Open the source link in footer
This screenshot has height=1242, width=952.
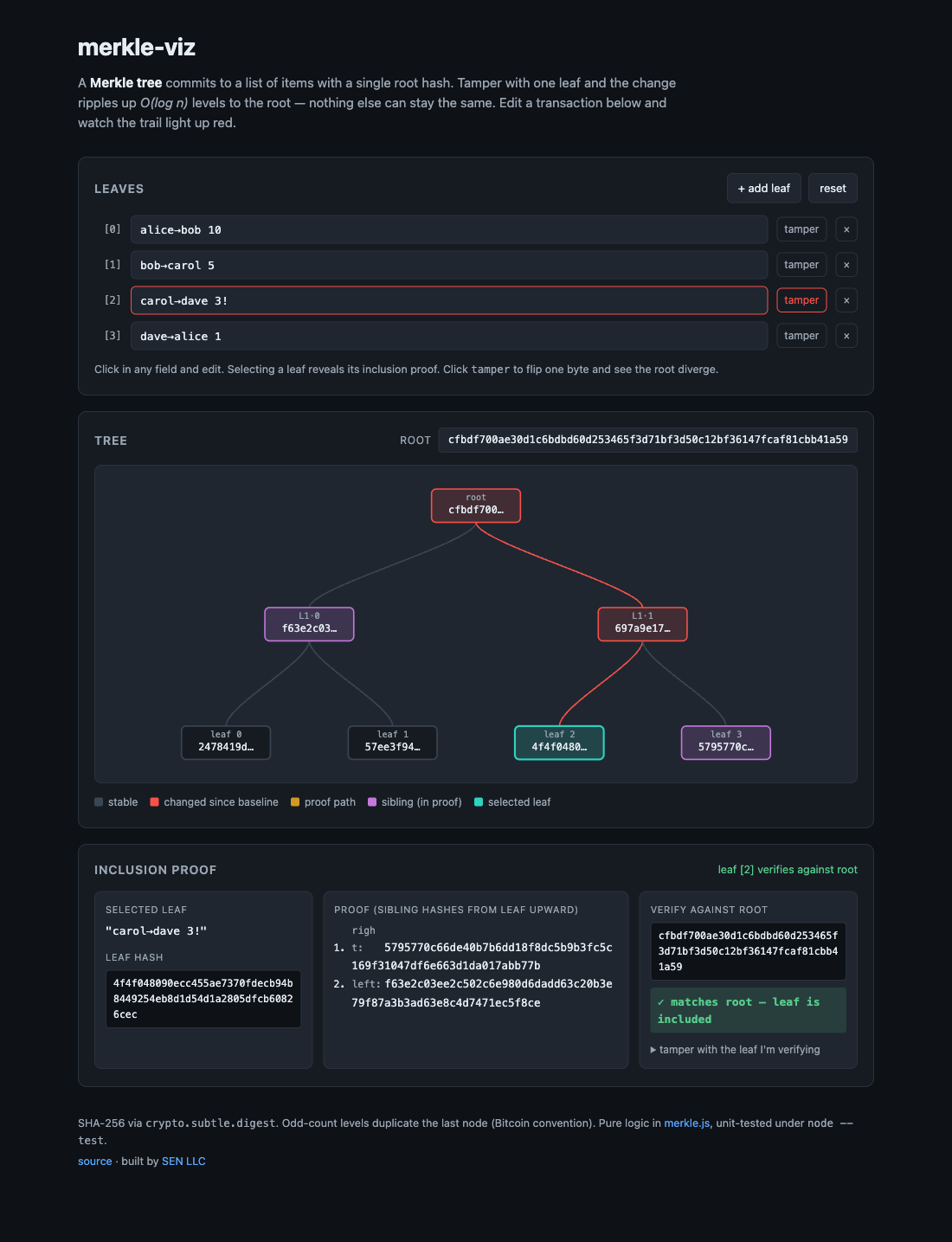95,1162
